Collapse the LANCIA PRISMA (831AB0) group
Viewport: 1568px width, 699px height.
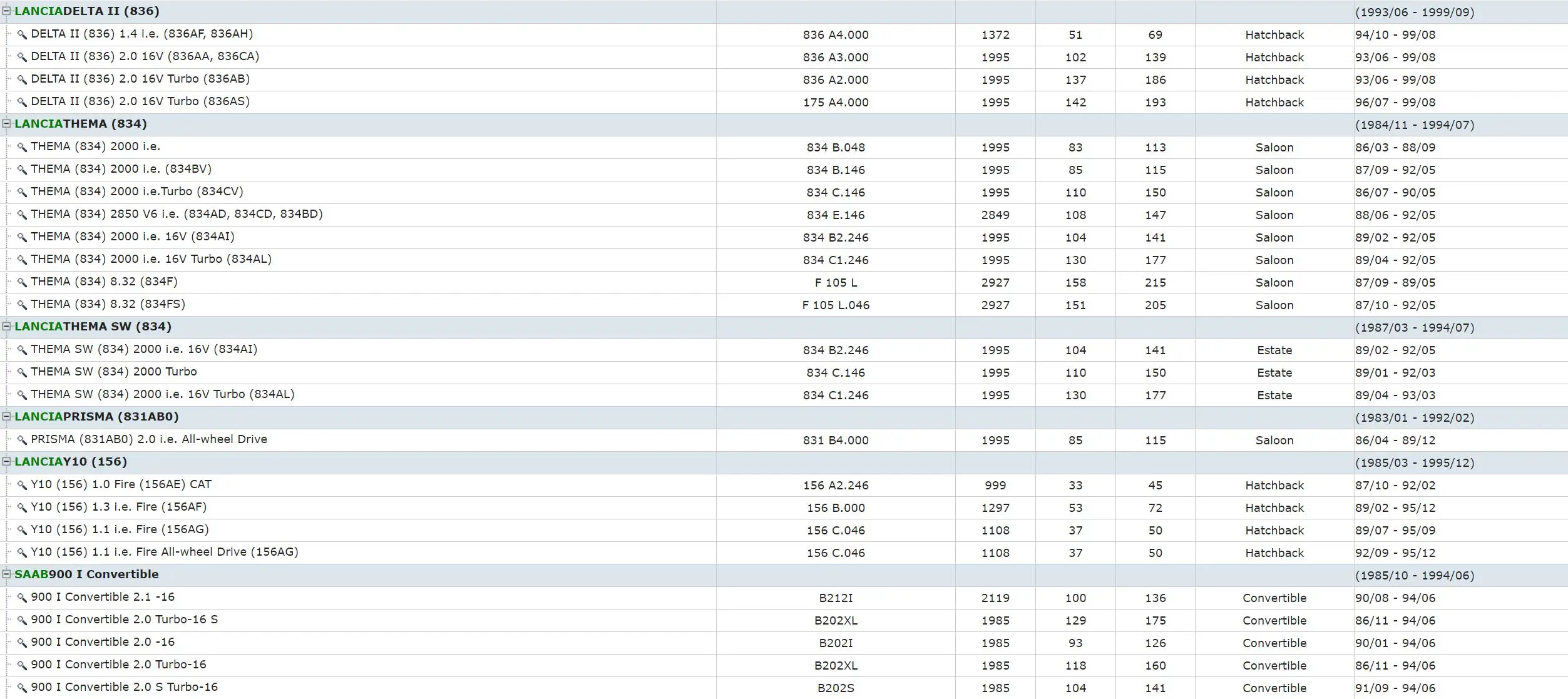(x=7, y=416)
